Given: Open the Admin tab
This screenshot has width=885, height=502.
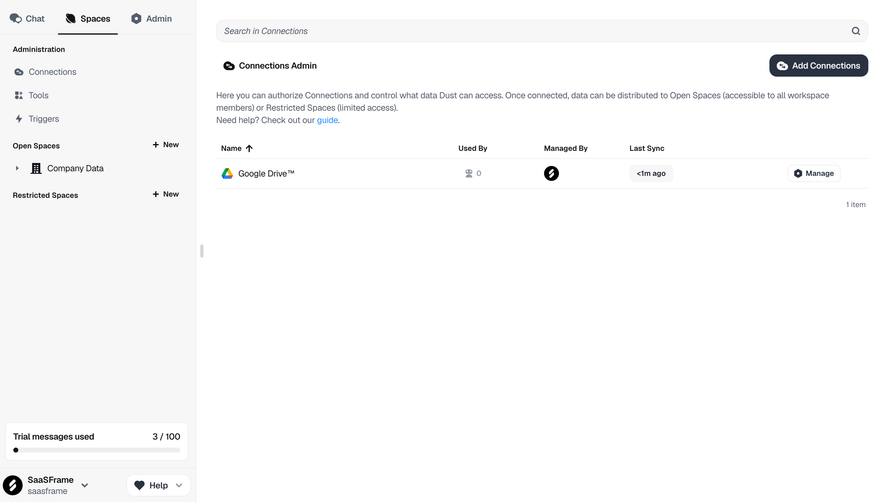Looking at the screenshot, I should 151,19.
